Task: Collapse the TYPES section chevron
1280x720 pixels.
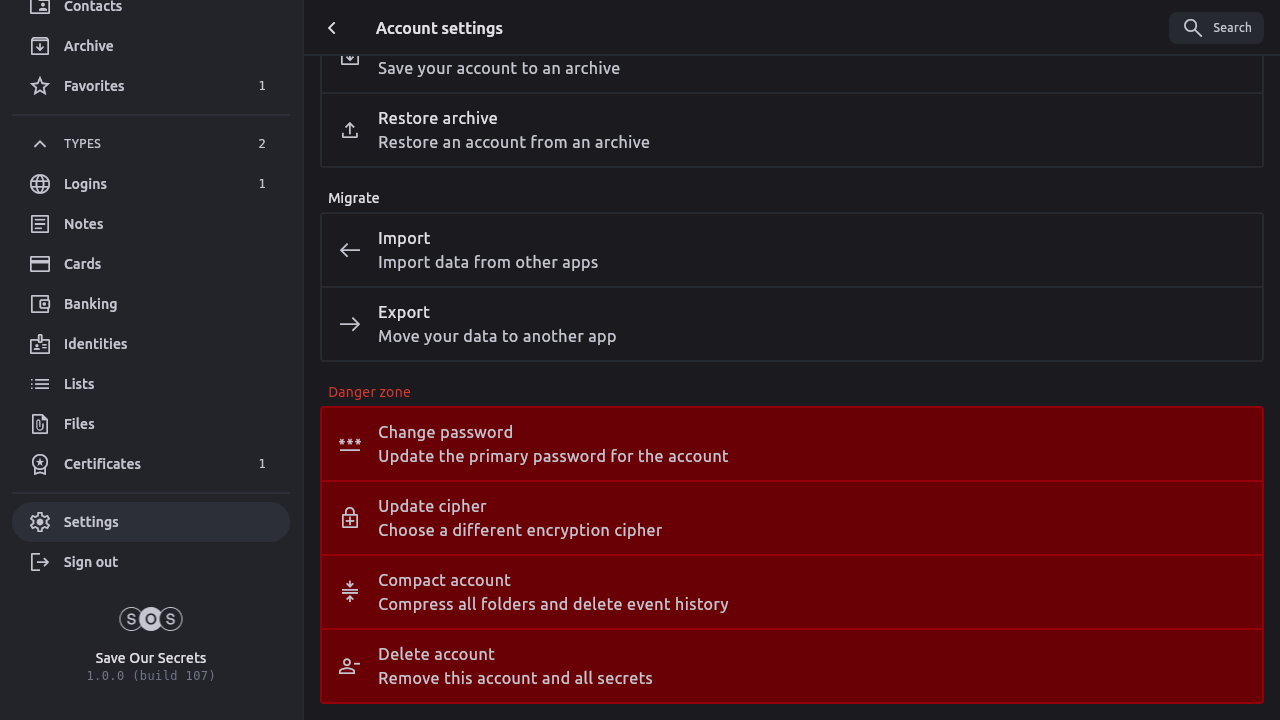Action: pos(40,144)
